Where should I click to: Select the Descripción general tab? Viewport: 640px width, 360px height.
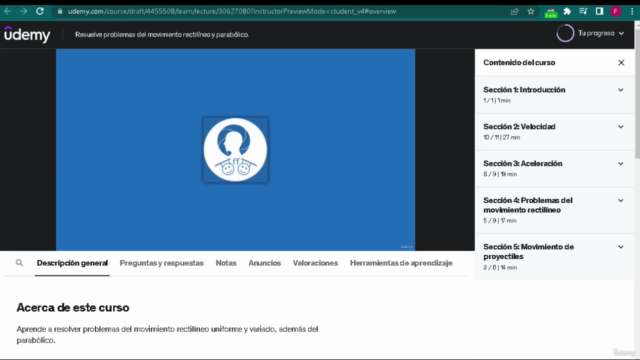(72, 263)
